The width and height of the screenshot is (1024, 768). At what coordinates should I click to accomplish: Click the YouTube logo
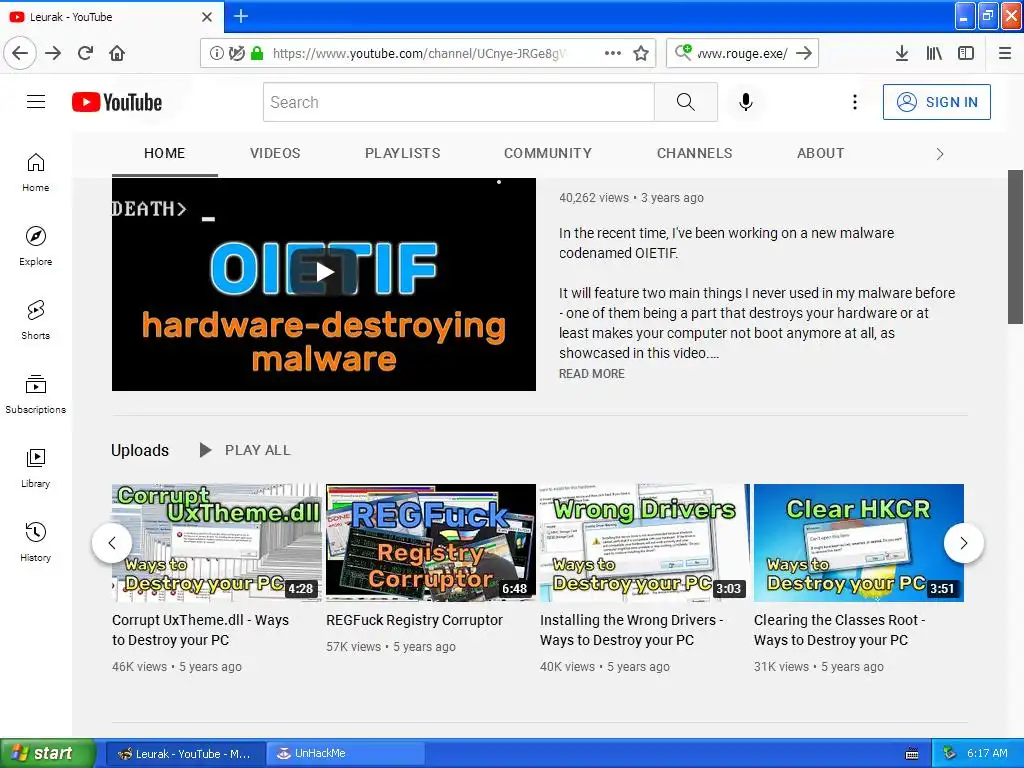117,102
